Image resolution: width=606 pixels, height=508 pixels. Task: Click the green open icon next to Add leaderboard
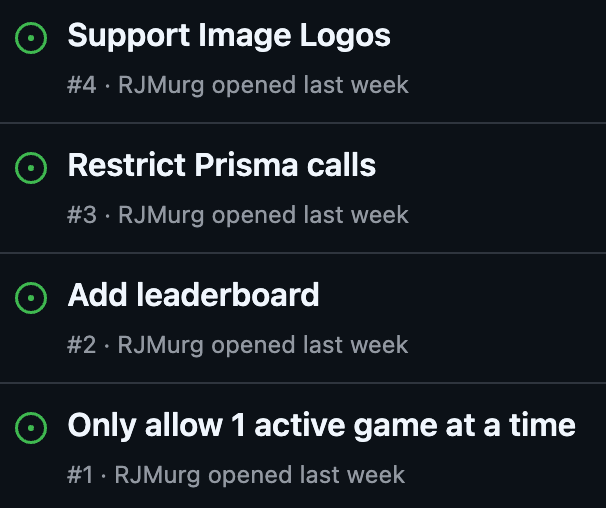[32, 298]
